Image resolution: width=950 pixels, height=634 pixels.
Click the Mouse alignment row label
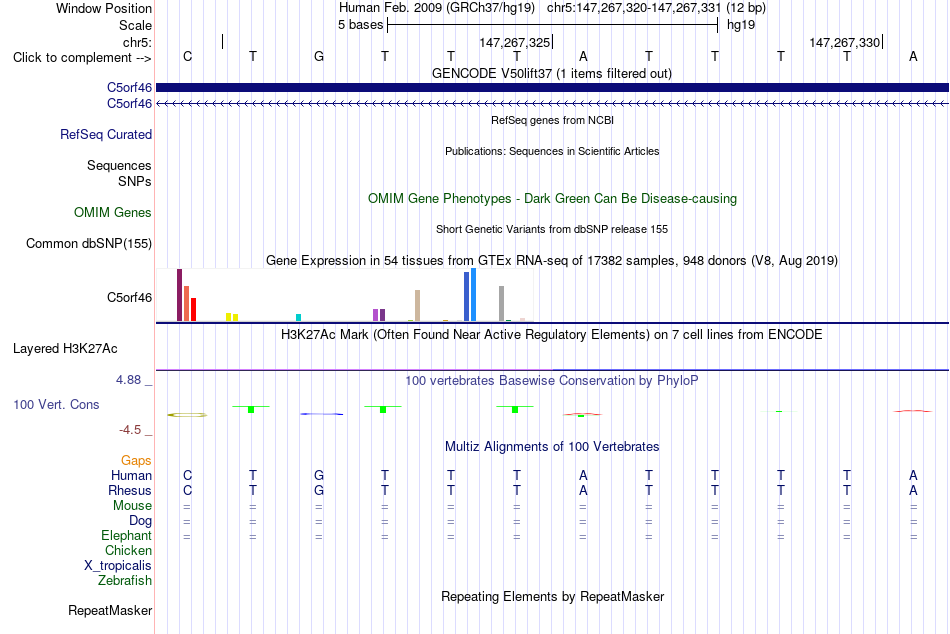(132, 506)
